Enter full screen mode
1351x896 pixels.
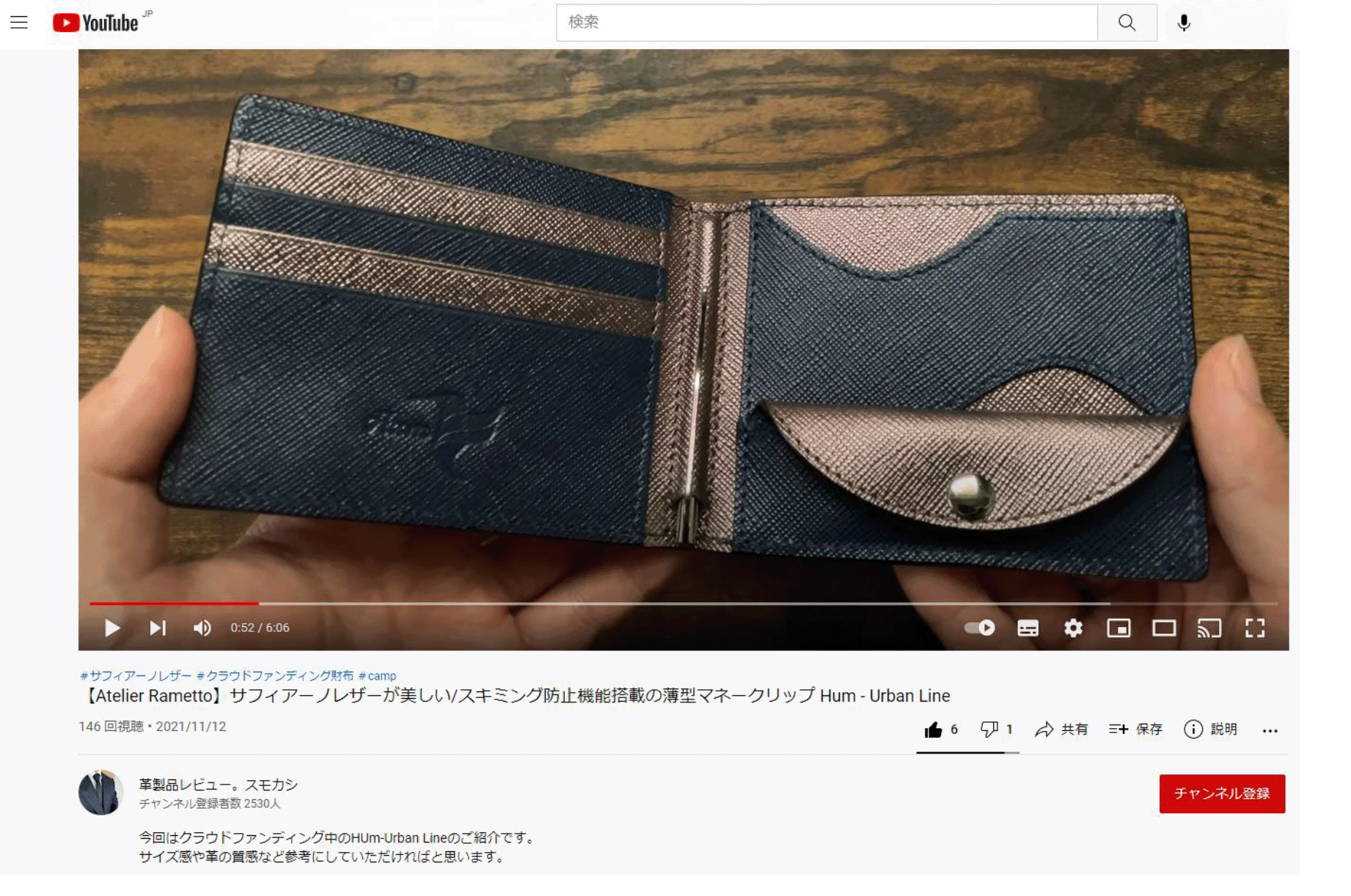pyautogui.click(x=1255, y=628)
